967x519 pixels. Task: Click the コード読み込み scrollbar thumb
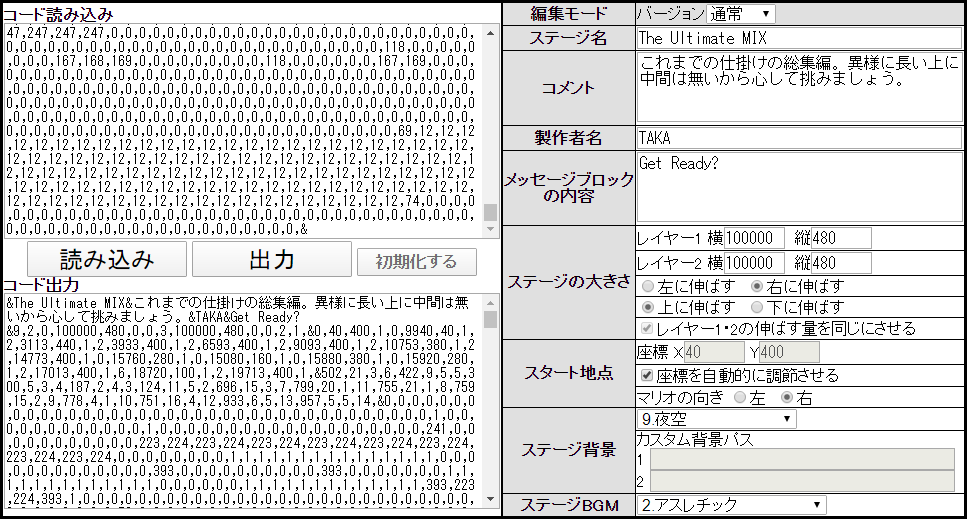[x=490, y=212]
